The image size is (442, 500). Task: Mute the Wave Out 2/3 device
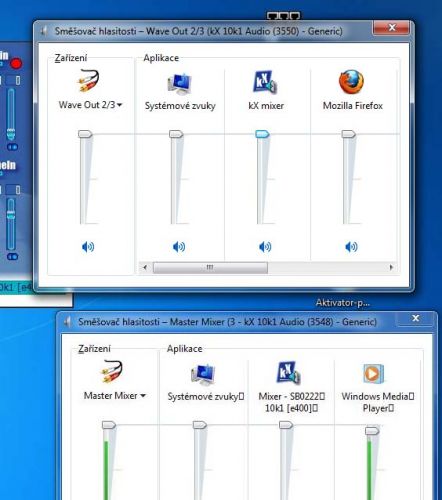pos(88,247)
